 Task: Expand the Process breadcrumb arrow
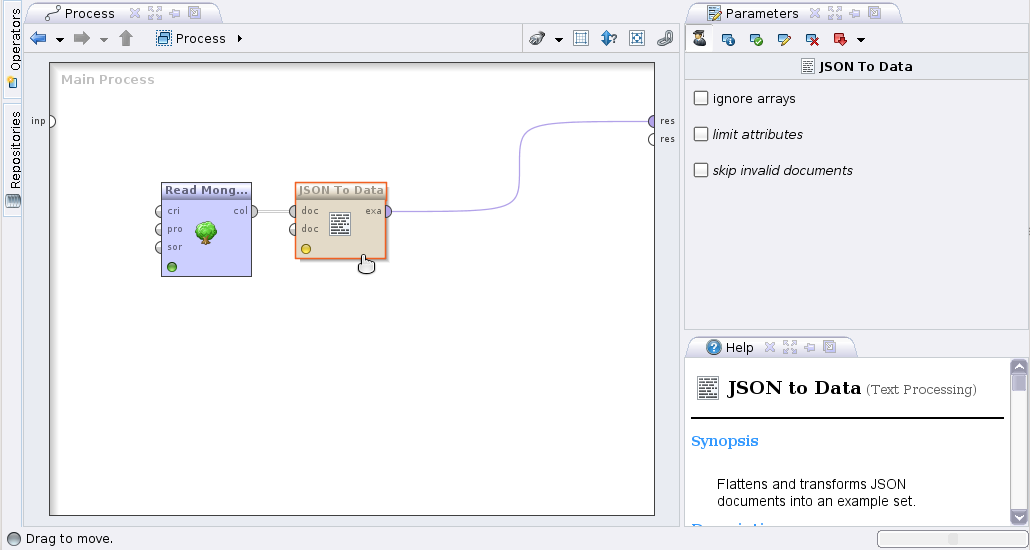(x=240, y=39)
